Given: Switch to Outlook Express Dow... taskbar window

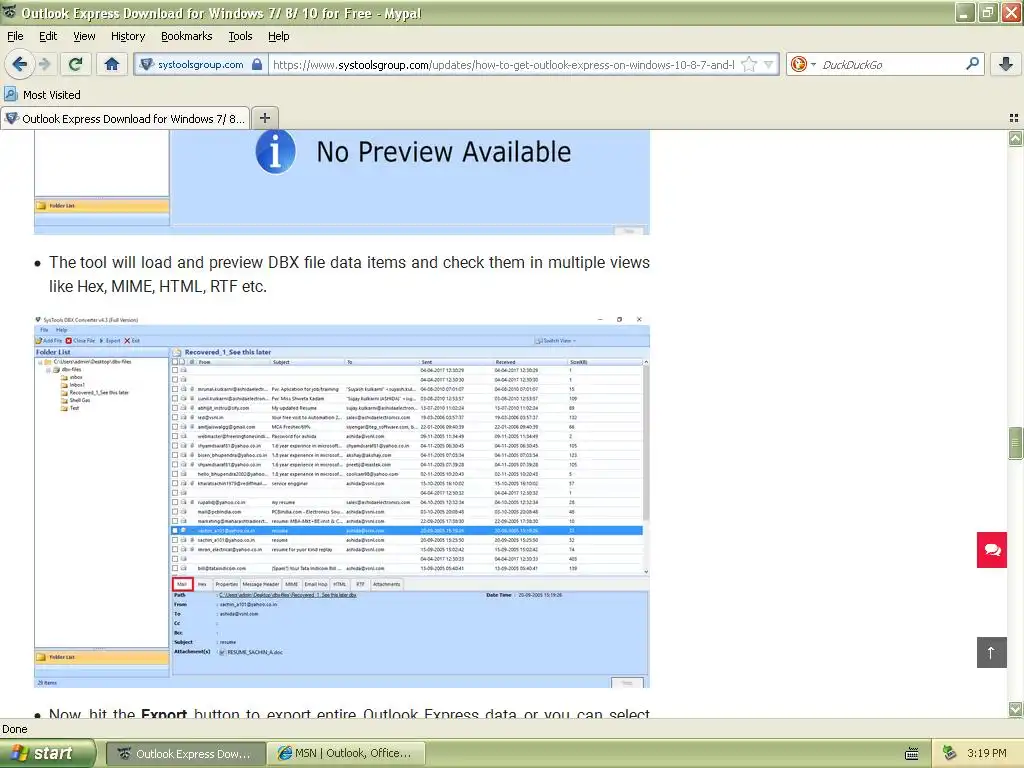Looking at the screenshot, I should (185, 753).
